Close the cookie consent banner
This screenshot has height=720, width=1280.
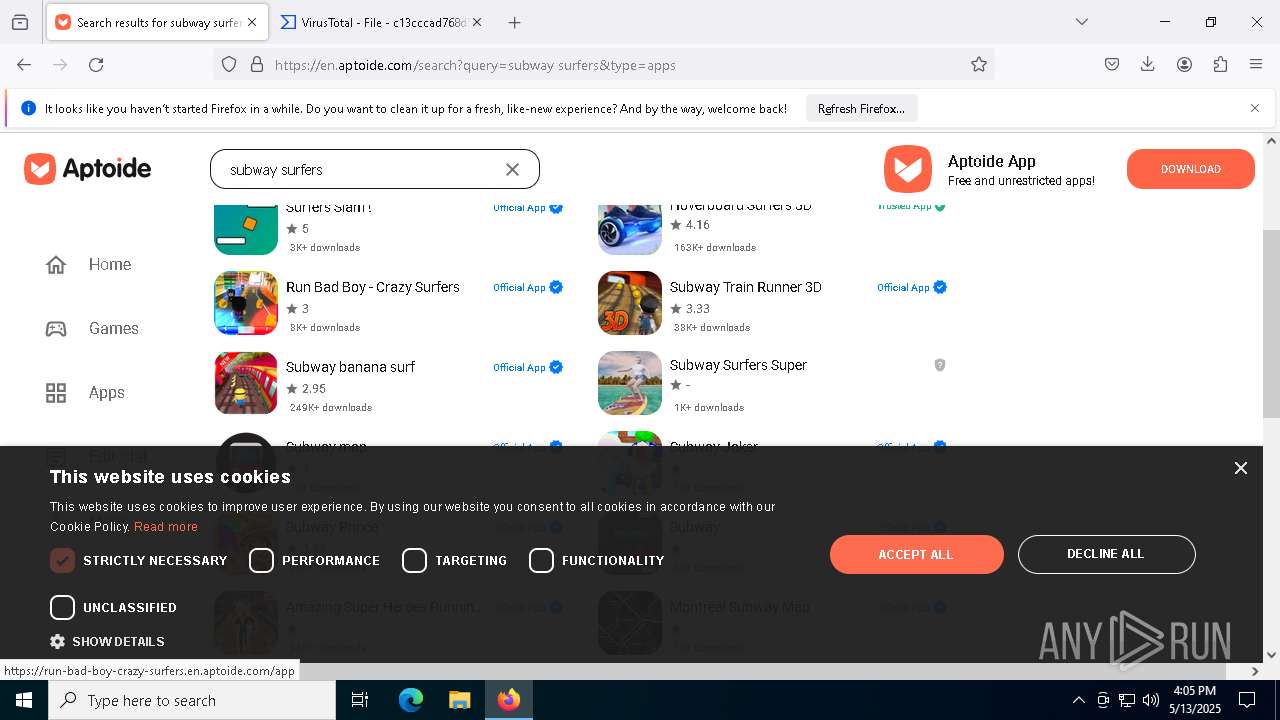click(x=1240, y=468)
